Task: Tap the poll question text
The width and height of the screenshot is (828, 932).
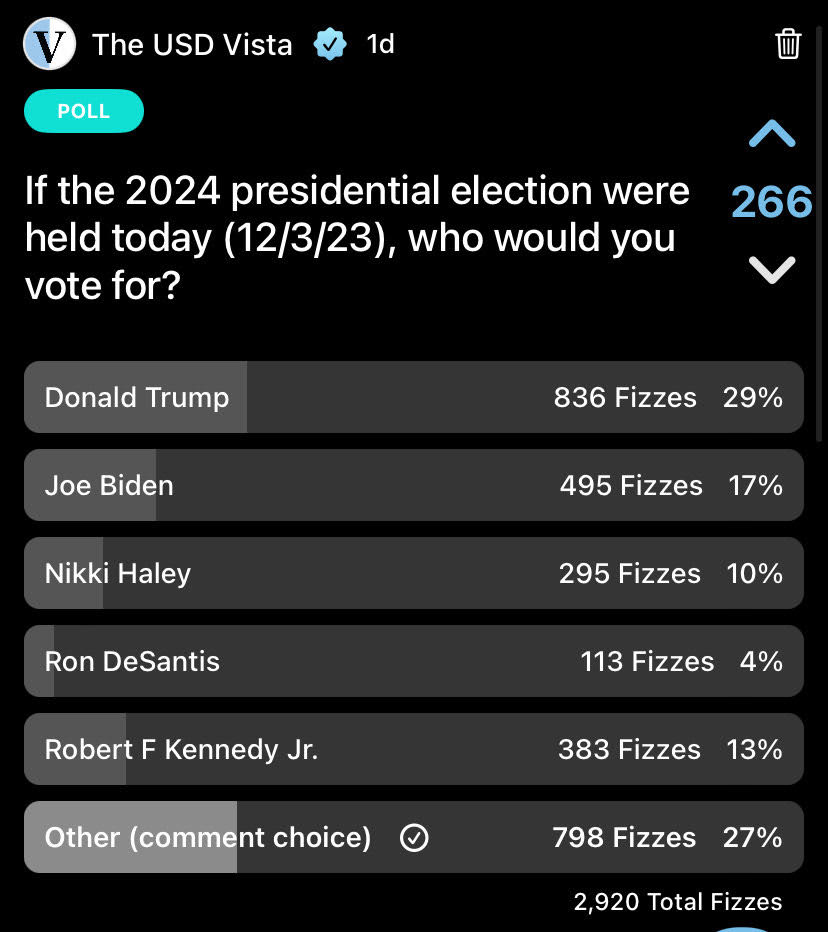Action: [357, 238]
